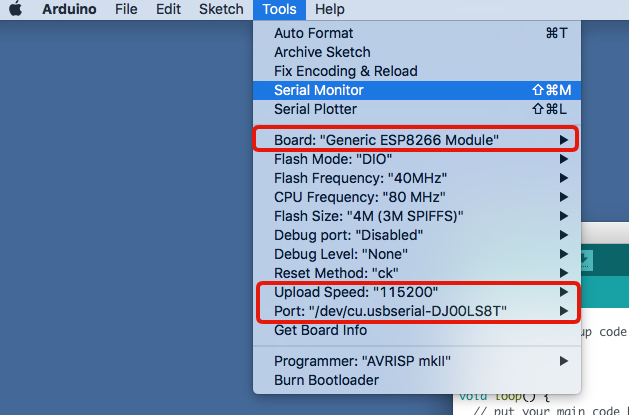Open the Sketch menu

[221, 9]
